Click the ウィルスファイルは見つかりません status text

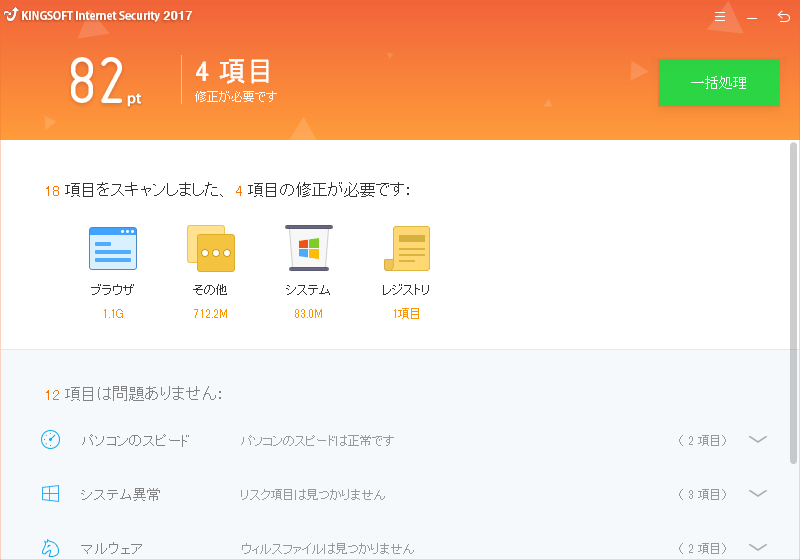coord(328,548)
